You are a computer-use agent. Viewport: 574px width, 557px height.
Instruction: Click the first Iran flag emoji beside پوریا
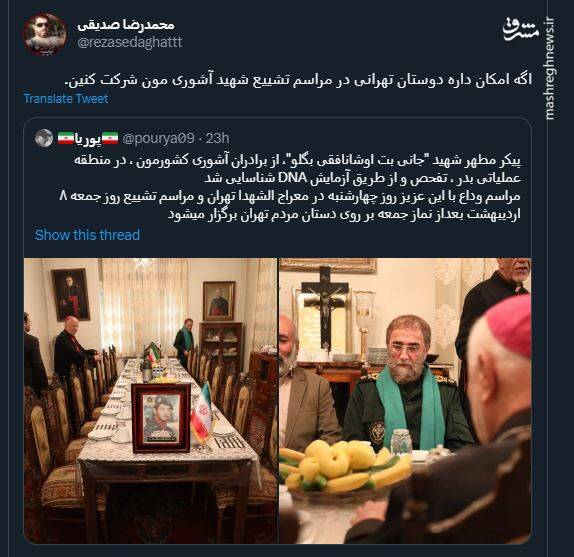(66, 138)
